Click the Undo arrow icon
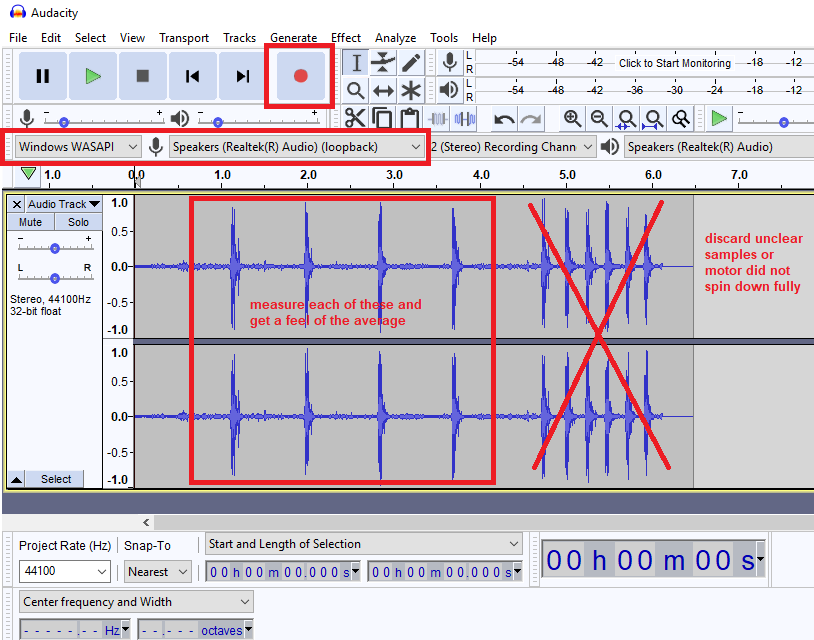 point(504,119)
